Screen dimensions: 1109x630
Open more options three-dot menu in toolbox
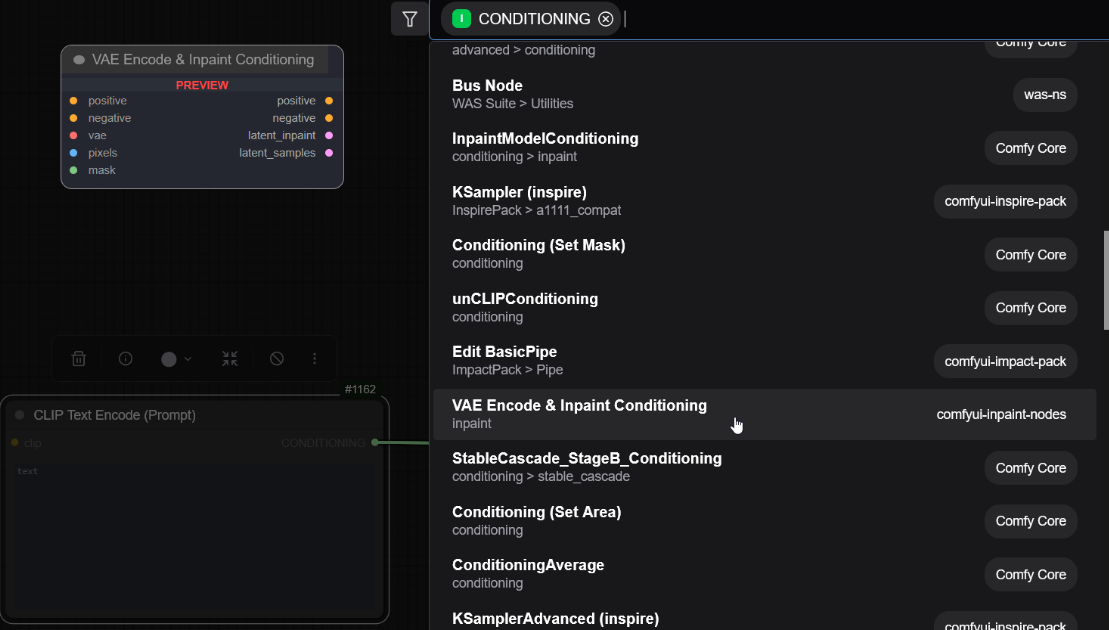(314, 359)
